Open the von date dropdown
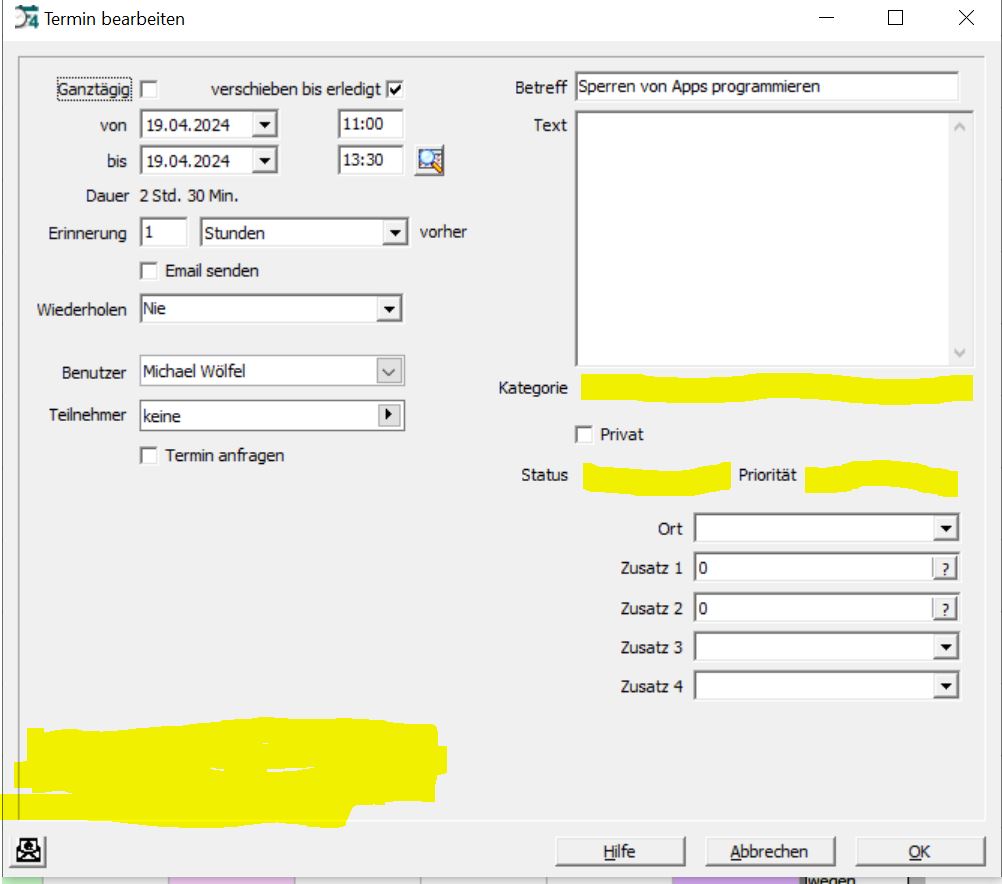This screenshot has width=1002, height=884. 263,125
